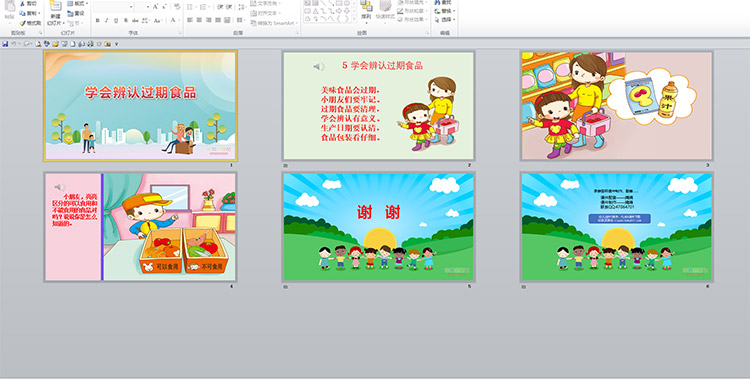
Task: Click the open folder icon in quick access toolbar
Action: [55, 44]
